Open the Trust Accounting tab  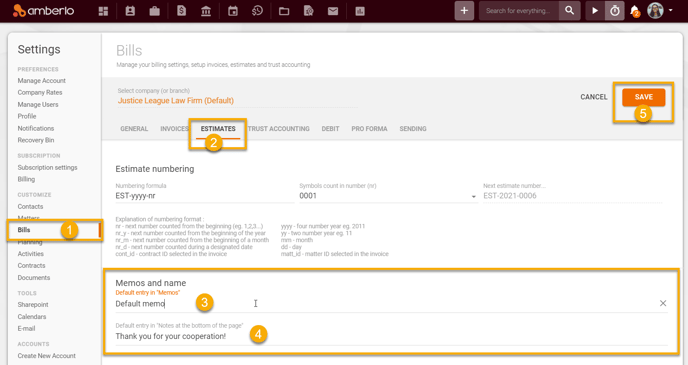(279, 129)
